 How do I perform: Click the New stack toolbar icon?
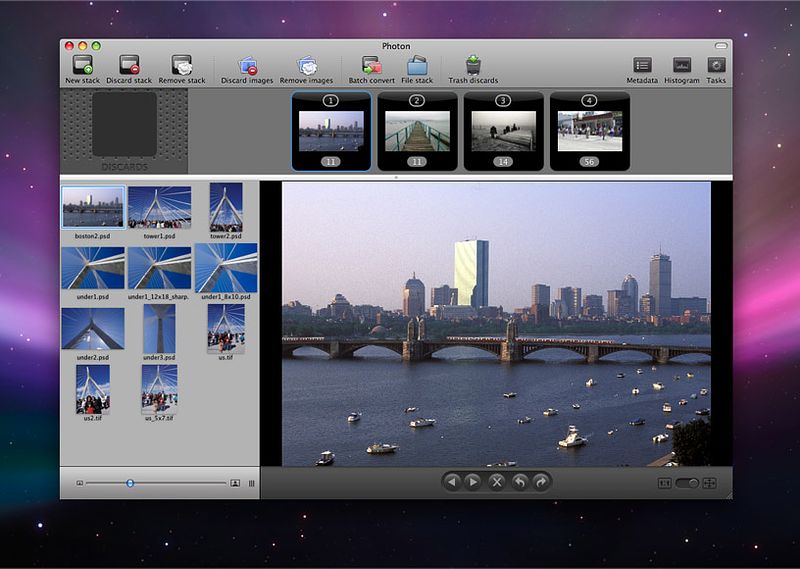(80, 66)
